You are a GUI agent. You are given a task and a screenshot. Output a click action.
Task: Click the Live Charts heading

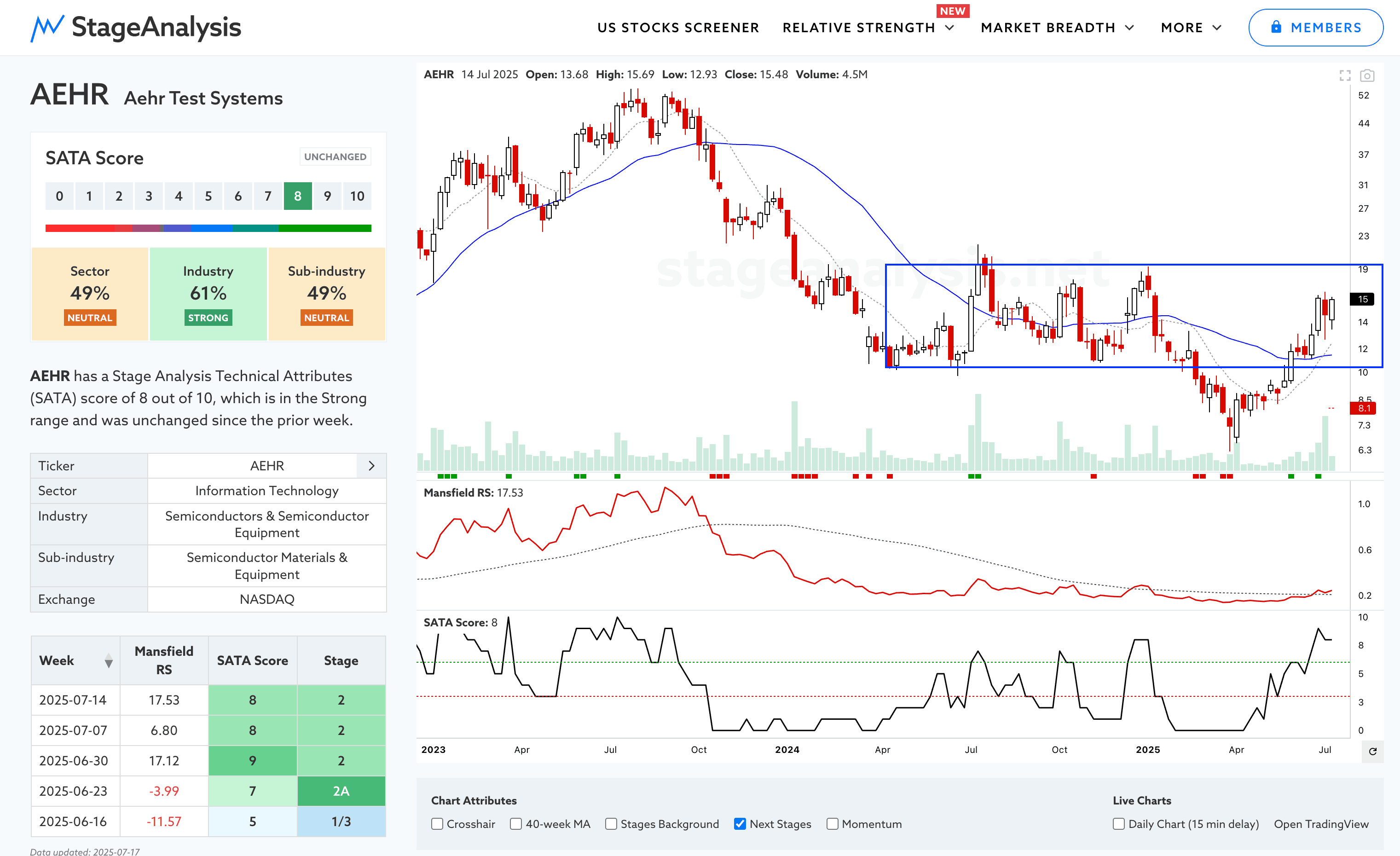click(x=1141, y=800)
